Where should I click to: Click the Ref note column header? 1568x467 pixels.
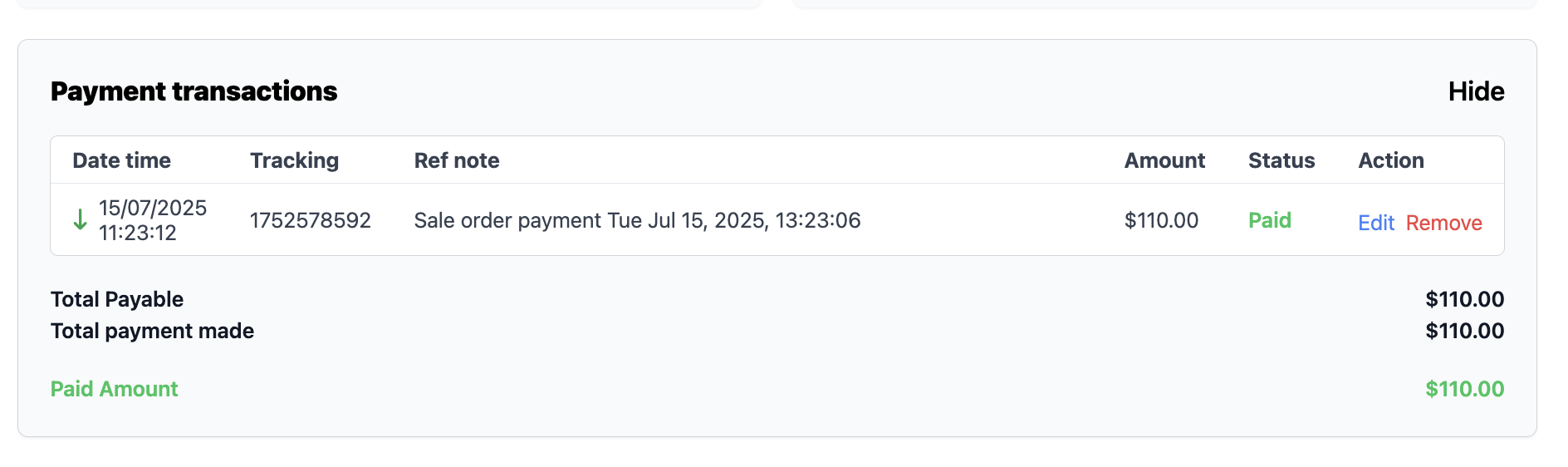click(457, 160)
